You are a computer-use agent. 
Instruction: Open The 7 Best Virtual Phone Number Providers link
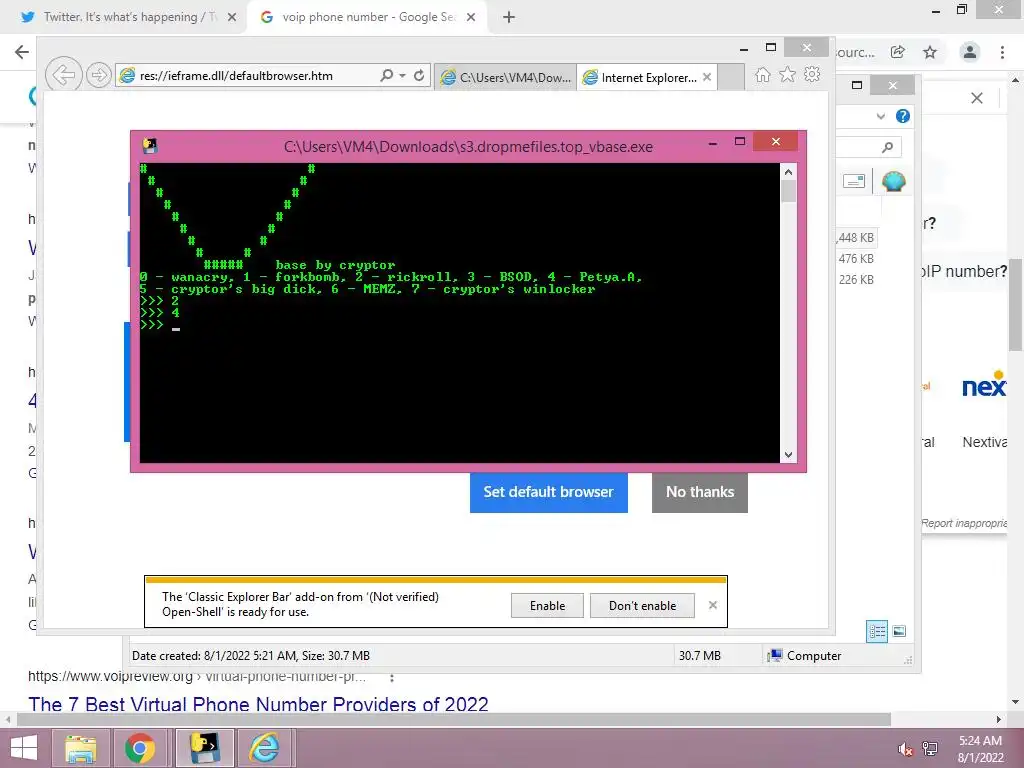click(x=258, y=704)
